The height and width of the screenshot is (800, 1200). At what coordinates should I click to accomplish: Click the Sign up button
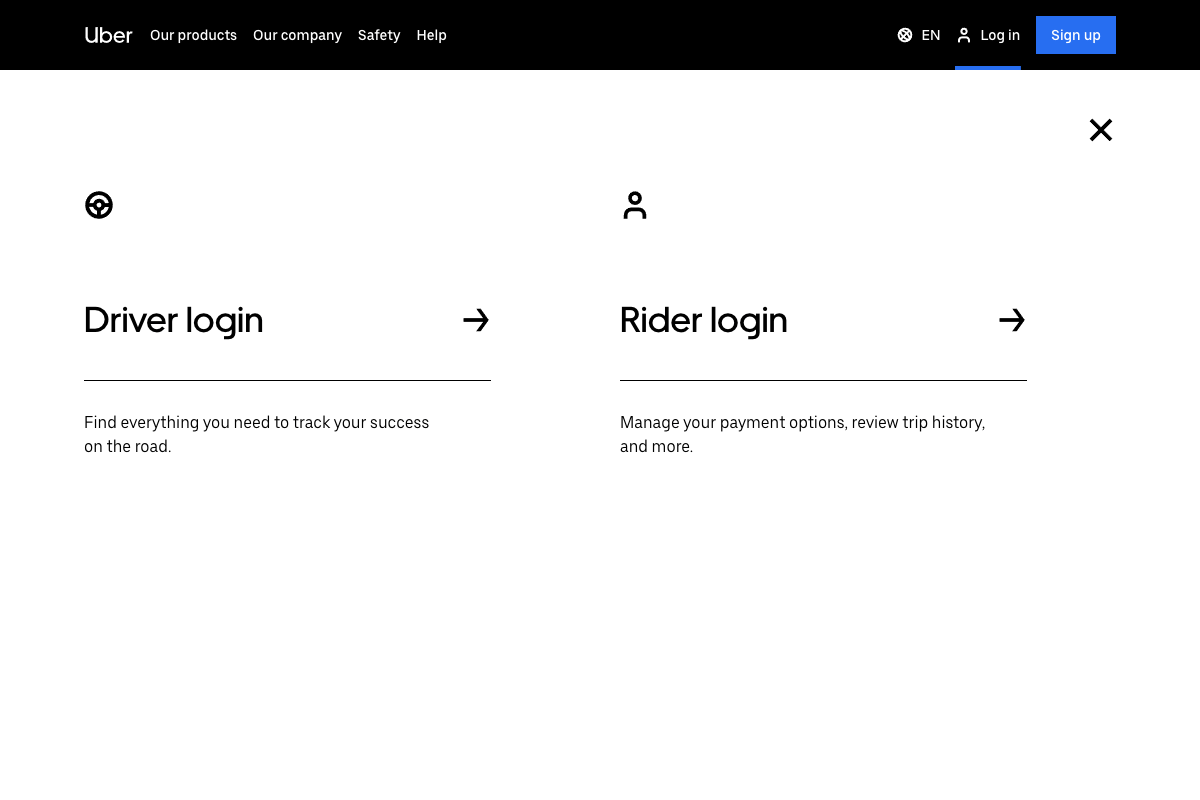[x=1076, y=35]
